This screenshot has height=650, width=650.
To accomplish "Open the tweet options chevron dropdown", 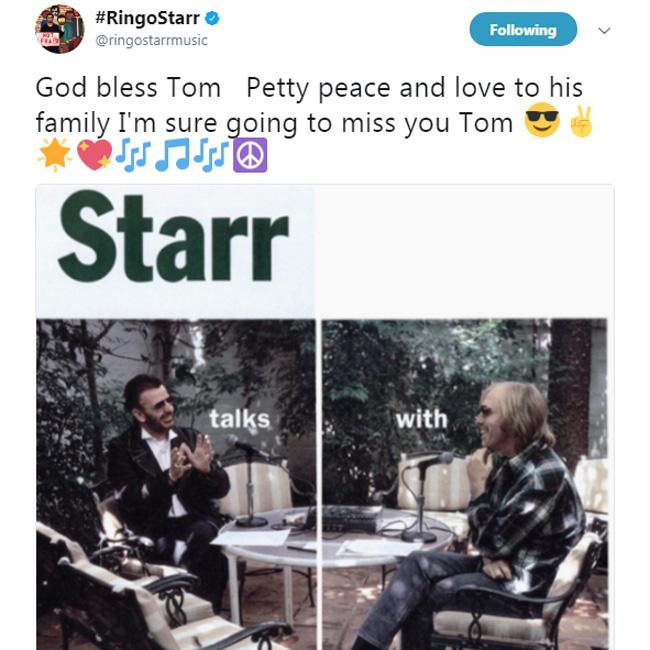I will tap(604, 31).
